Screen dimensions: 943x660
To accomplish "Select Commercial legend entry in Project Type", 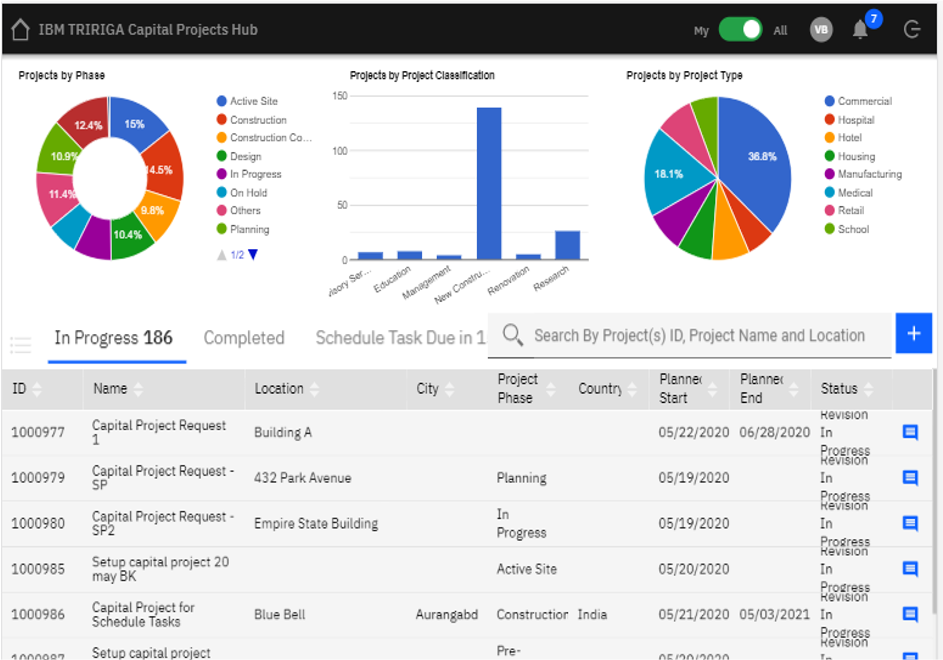I will 858,101.
